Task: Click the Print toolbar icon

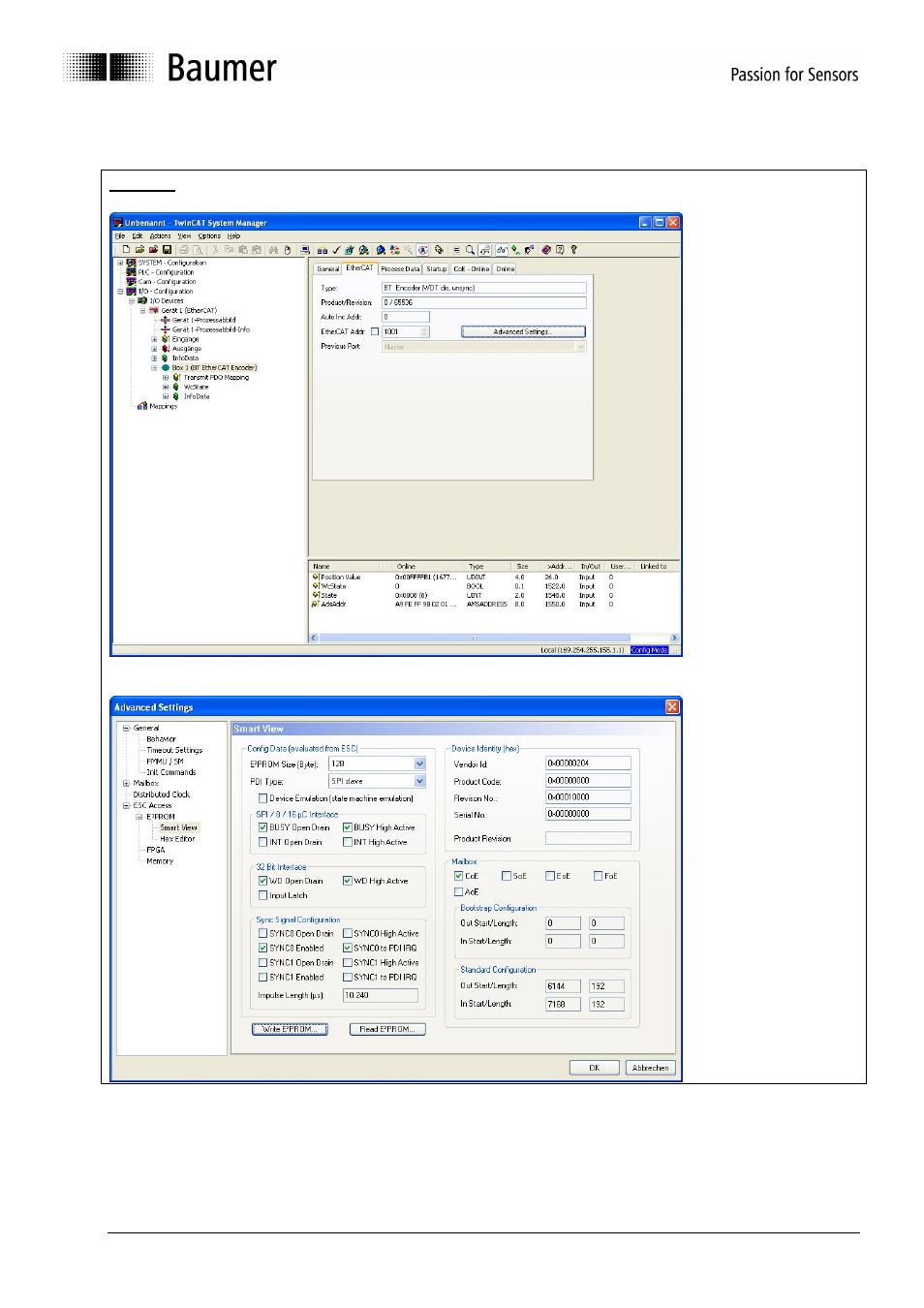Action: [184, 249]
